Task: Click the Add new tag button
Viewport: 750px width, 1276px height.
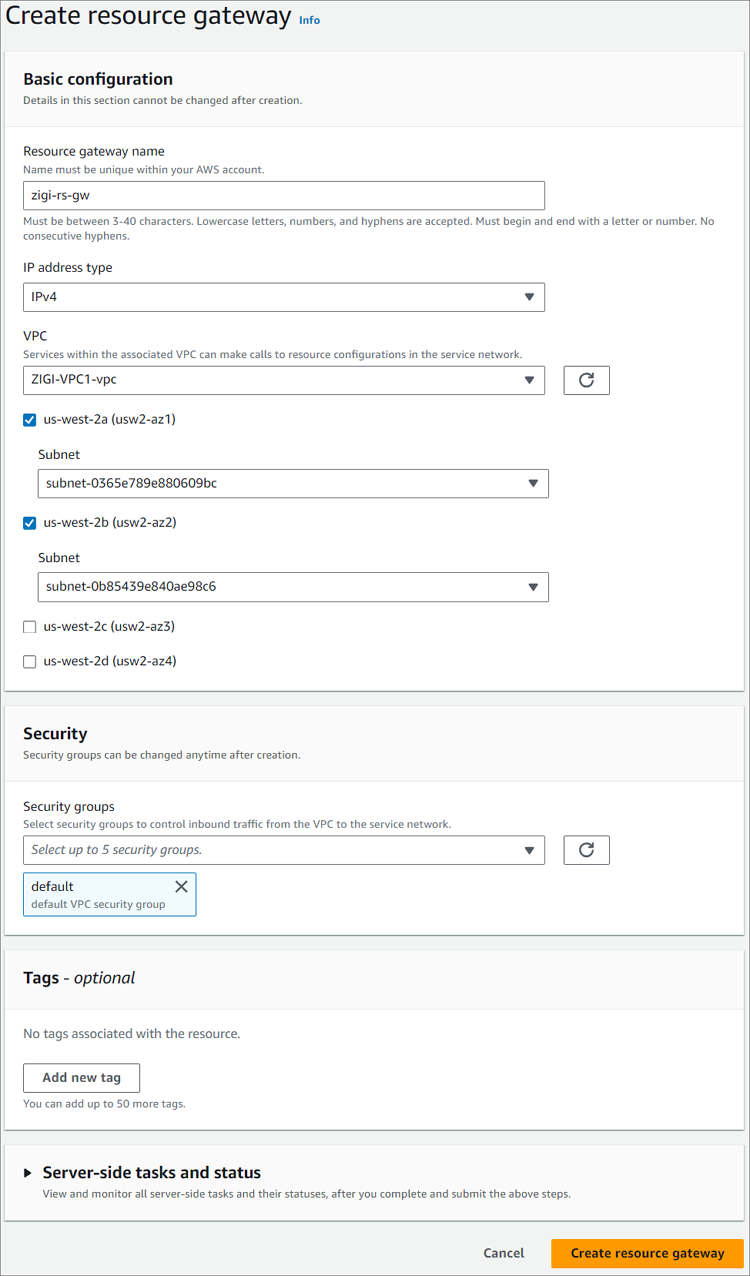Action: pyautogui.click(x=82, y=1078)
